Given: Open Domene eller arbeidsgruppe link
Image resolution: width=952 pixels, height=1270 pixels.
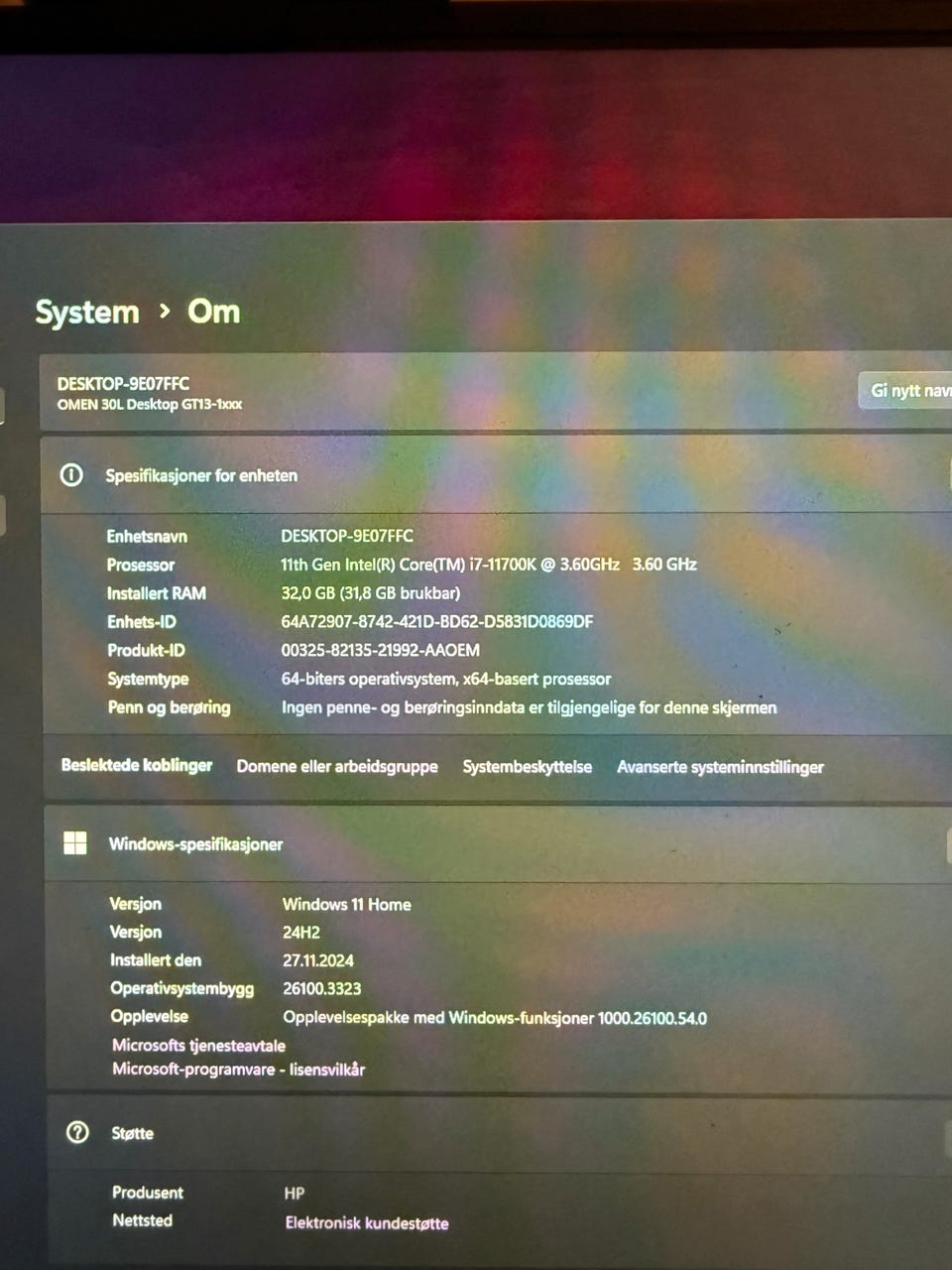Looking at the screenshot, I should coord(337,766).
